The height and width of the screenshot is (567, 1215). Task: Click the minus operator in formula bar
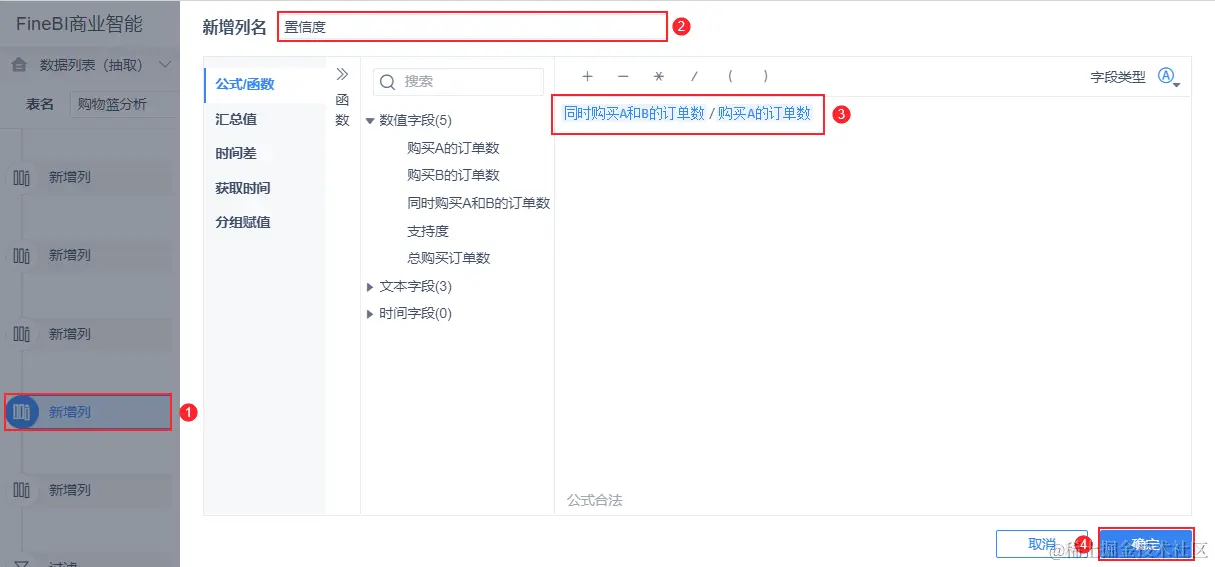coord(623,76)
